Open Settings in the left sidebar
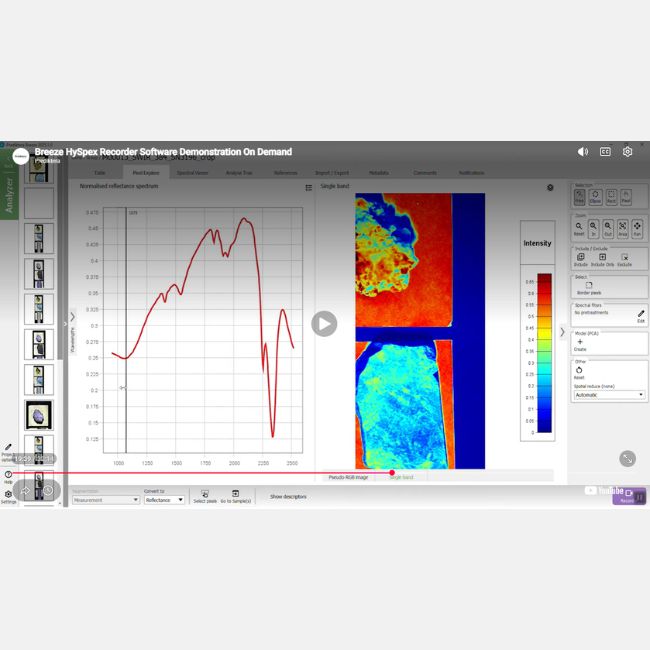The height and width of the screenshot is (650, 650). tap(8, 497)
